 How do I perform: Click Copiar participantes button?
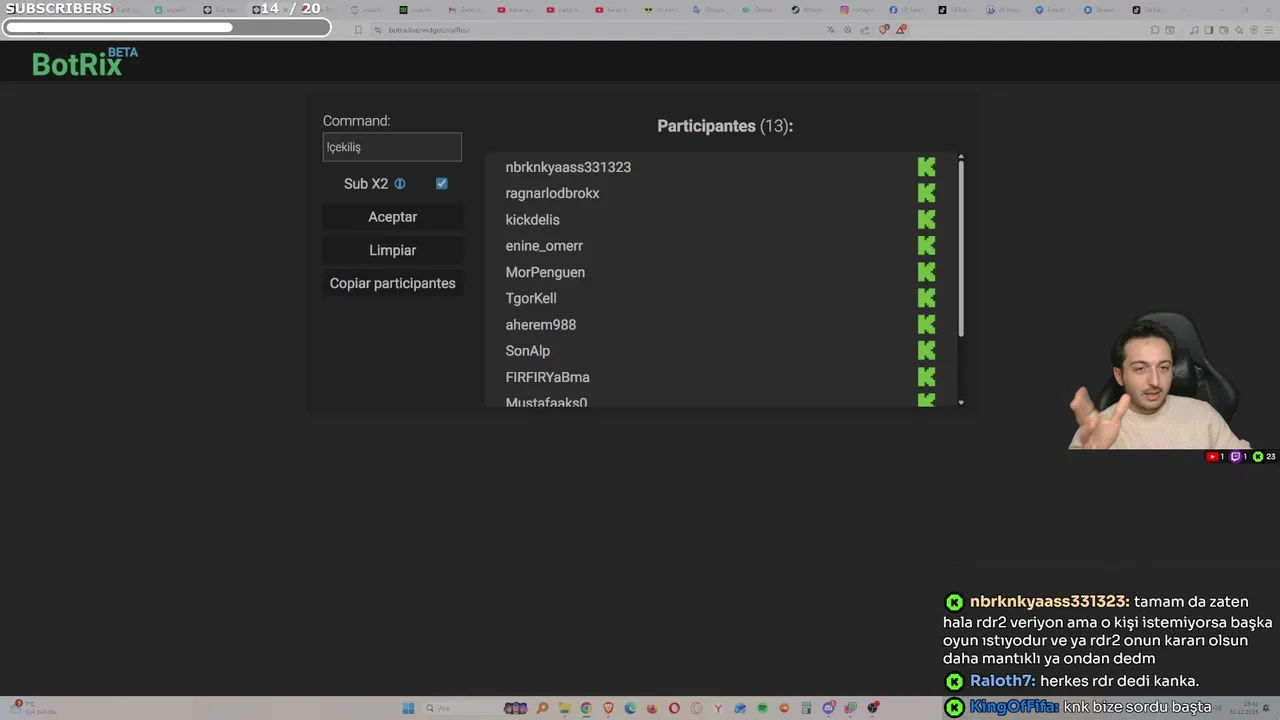pyautogui.click(x=392, y=283)
